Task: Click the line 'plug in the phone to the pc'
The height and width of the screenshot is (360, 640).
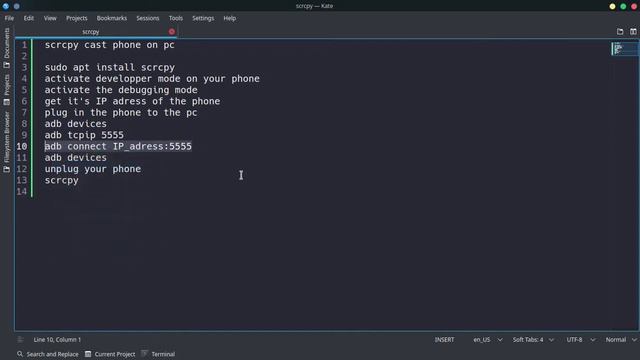Action: tap(121, 113)
